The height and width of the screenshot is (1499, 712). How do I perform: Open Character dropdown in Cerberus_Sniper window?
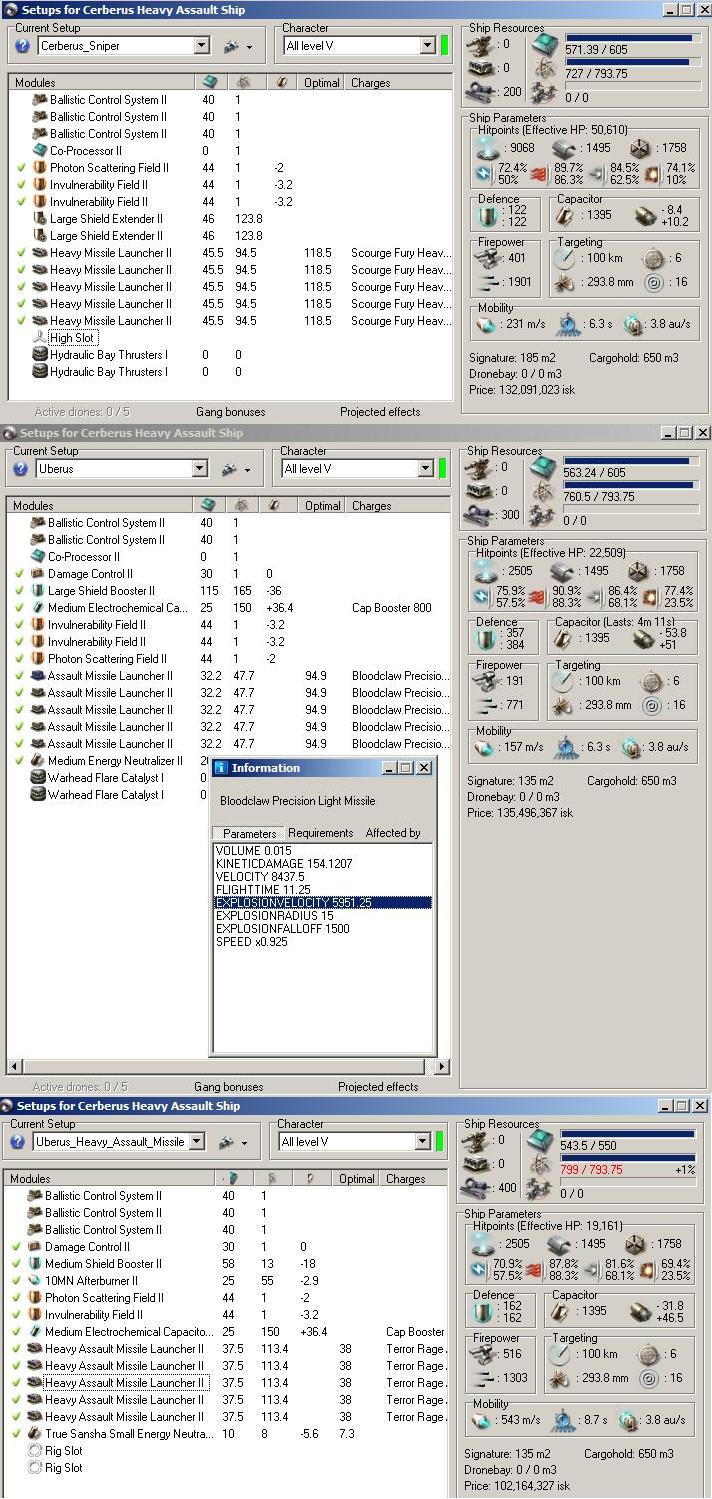426,46
